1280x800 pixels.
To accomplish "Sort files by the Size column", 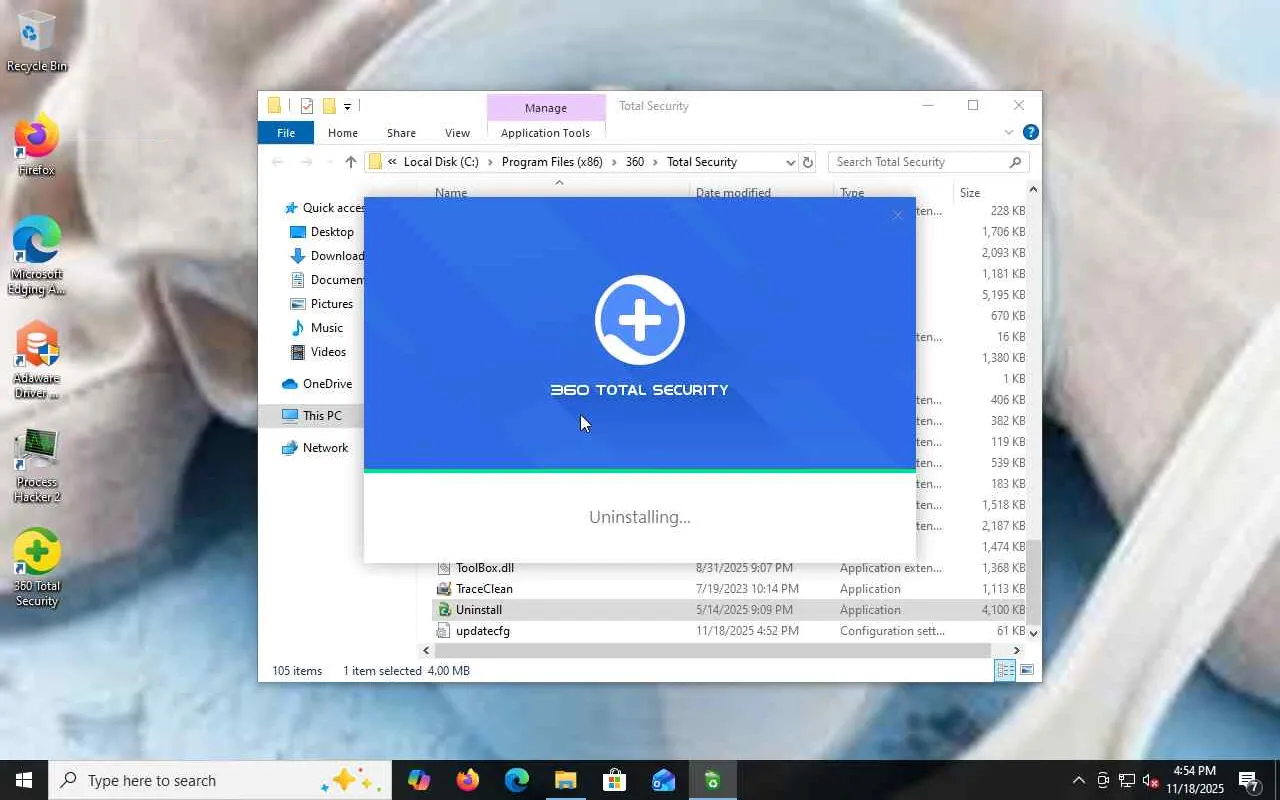I will pos(970,192).
